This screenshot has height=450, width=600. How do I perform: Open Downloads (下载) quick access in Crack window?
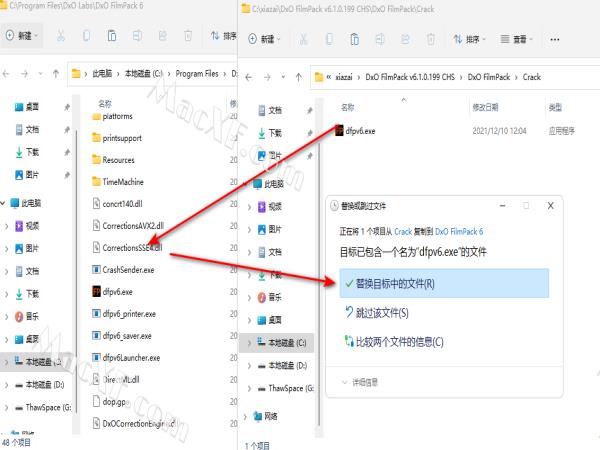point(270,133)
